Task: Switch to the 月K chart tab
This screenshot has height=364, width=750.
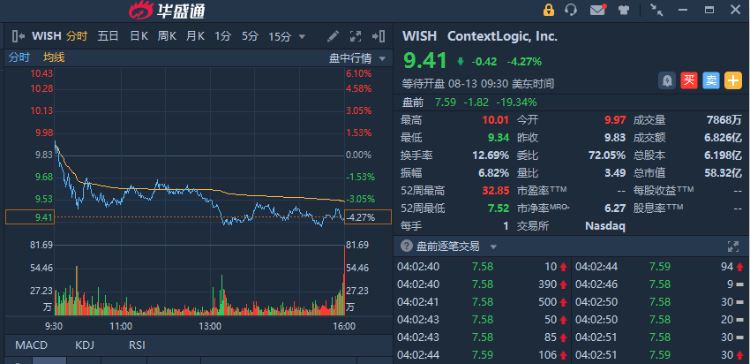Action: click(195, 36)
